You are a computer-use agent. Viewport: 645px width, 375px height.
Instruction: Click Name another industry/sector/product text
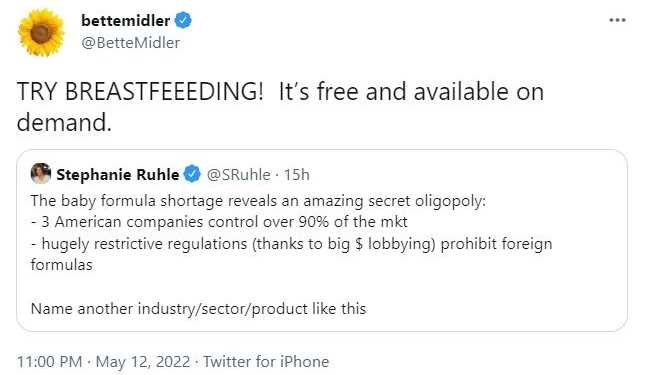[198, 308]
